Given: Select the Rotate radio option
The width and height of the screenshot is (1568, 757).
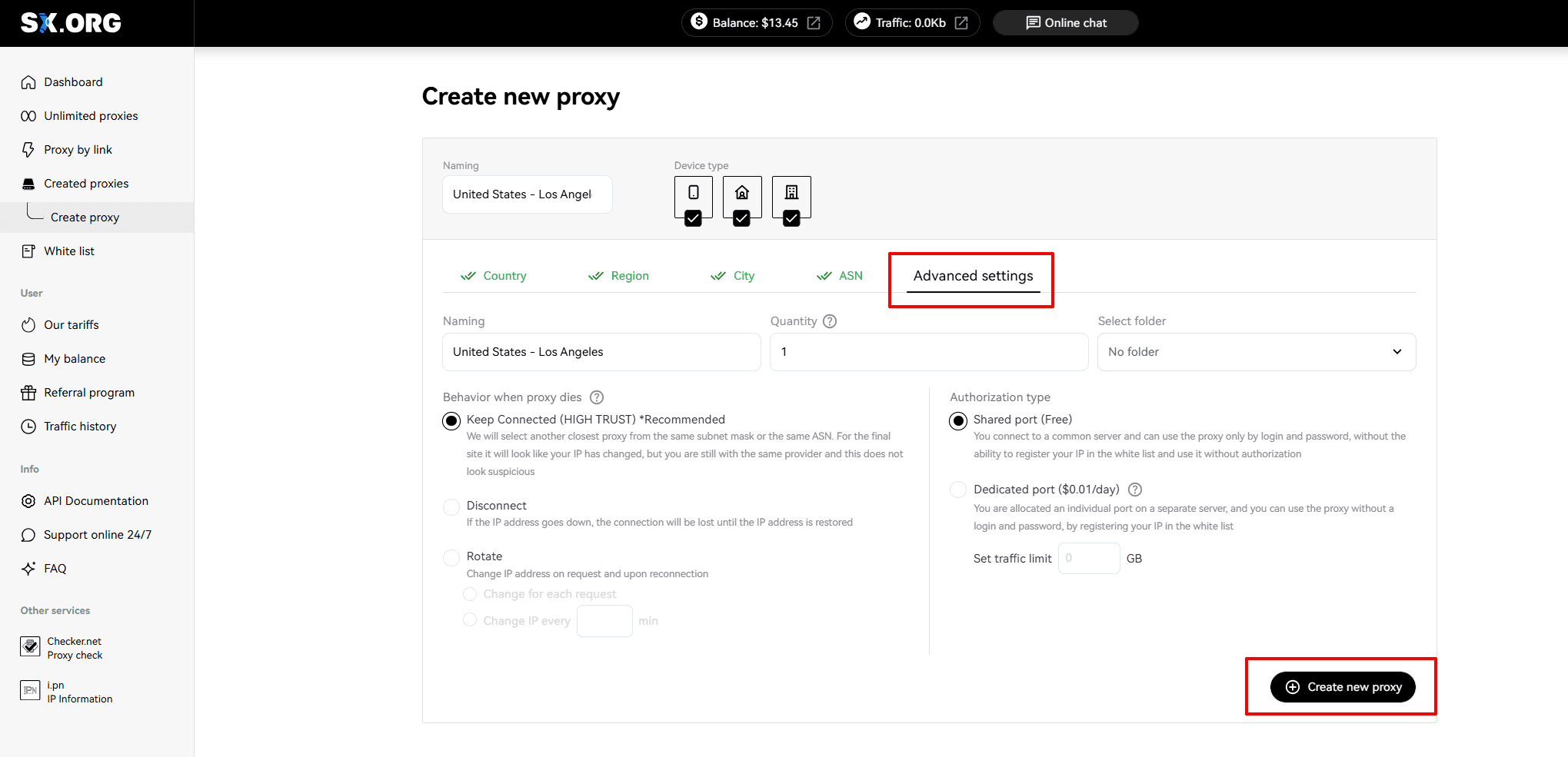Looking at the screenshot, I should point(451,558).
